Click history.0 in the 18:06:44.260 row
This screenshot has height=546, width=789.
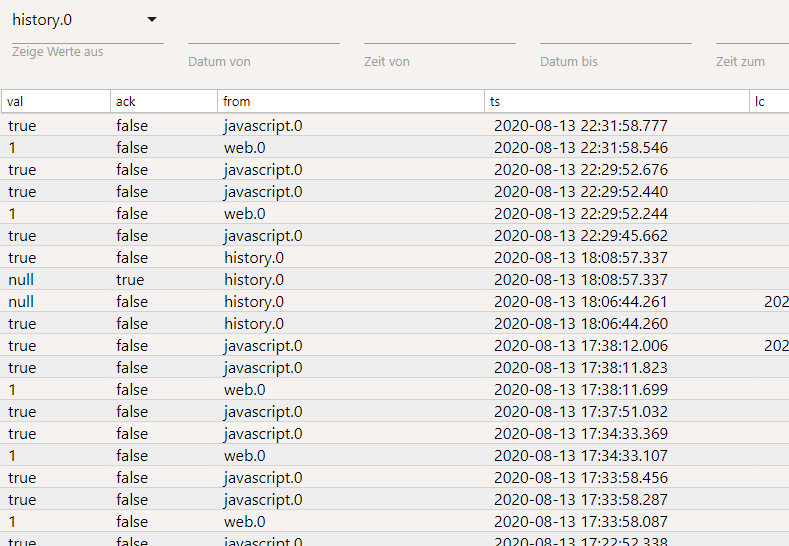pyautogui.click(x=253, y=323)
